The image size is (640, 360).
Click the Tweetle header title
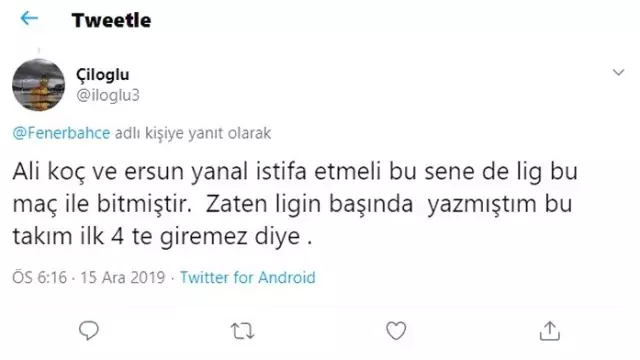pyautogui.click(x=111, y=20)
